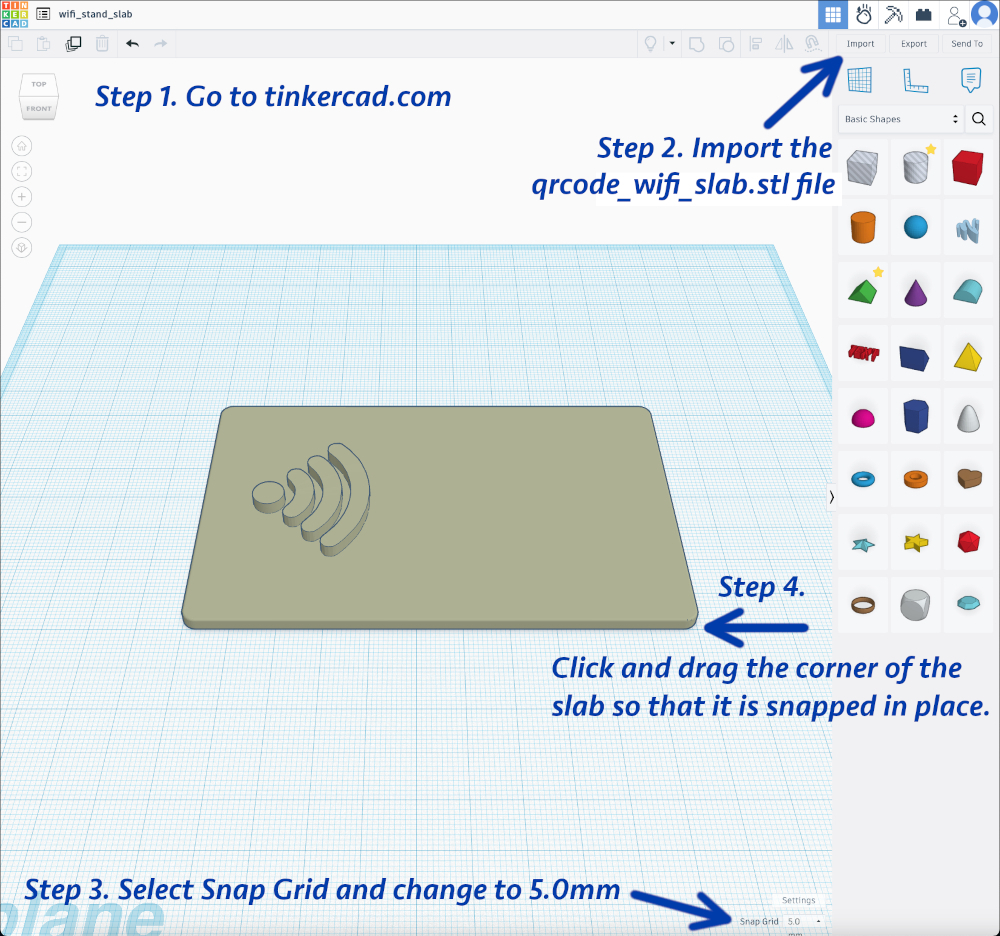Image resolution: width=1000 pixels, height=936 pixels.
Task: Switch to Sim Lab mode icon
Action: click(864, 15)
